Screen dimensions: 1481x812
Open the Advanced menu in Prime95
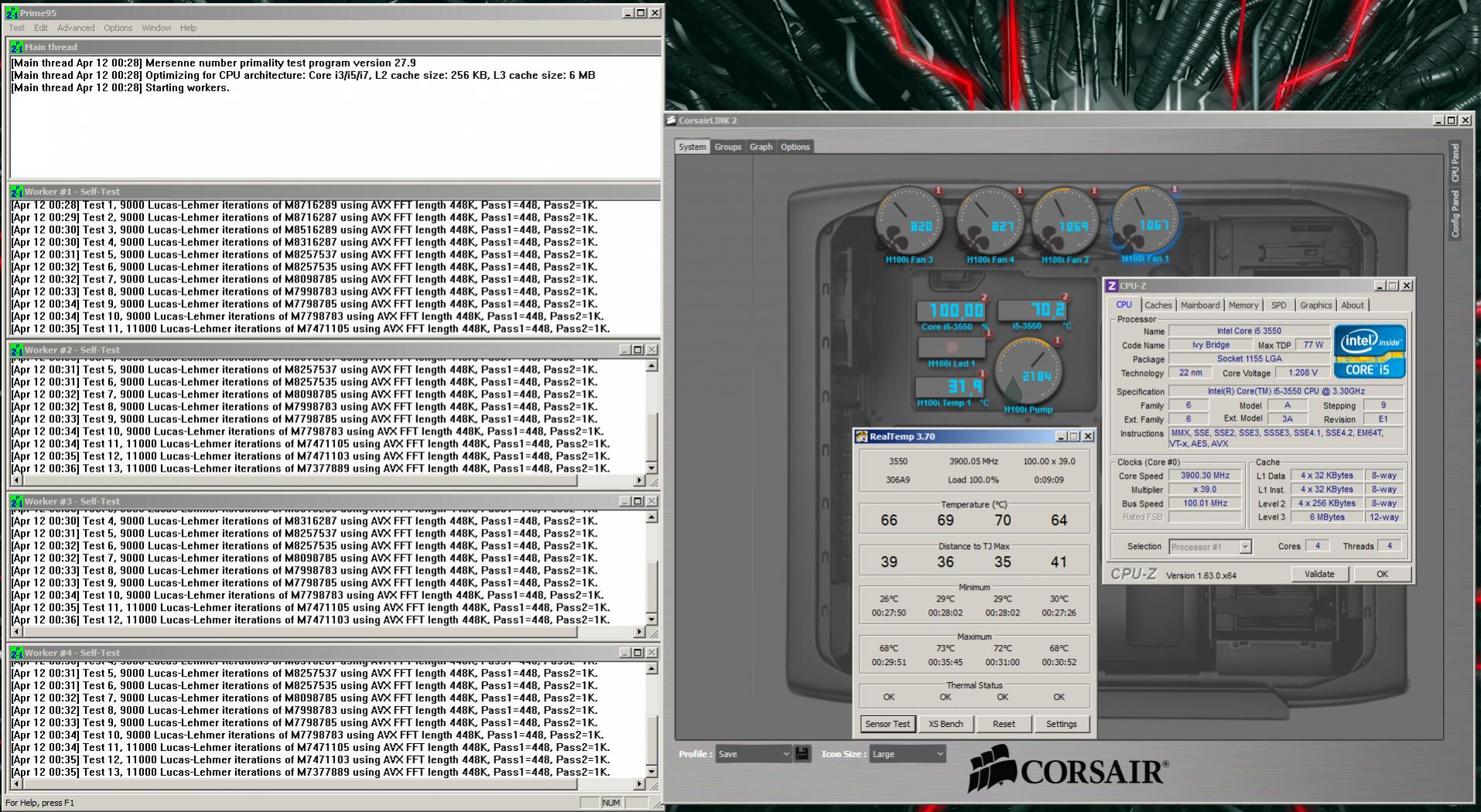point(76,28)
